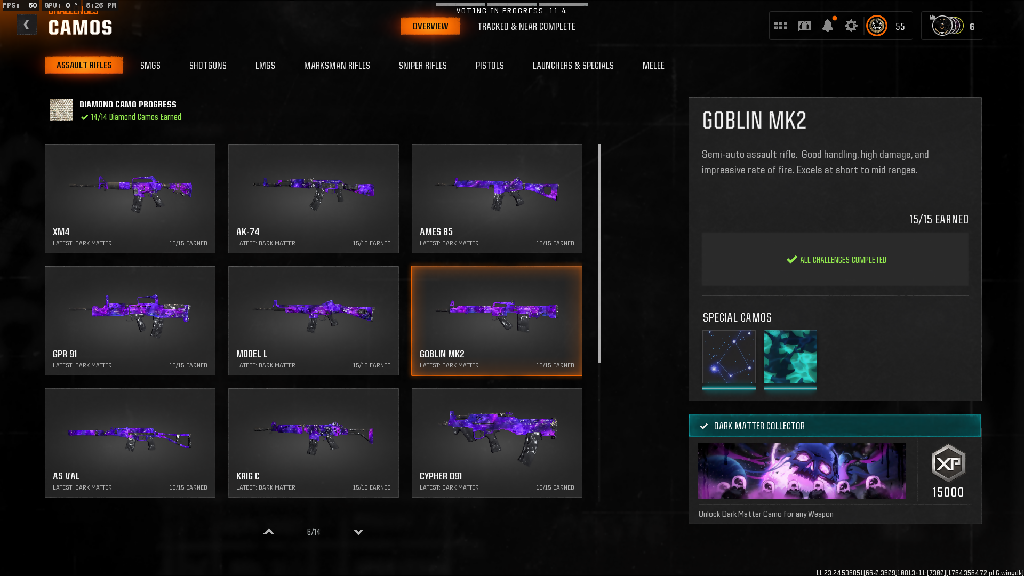The height and width of the screenshot is (576, 1024).
Task: Switch to the SMGs tab
Action: (x=150, y=66)
